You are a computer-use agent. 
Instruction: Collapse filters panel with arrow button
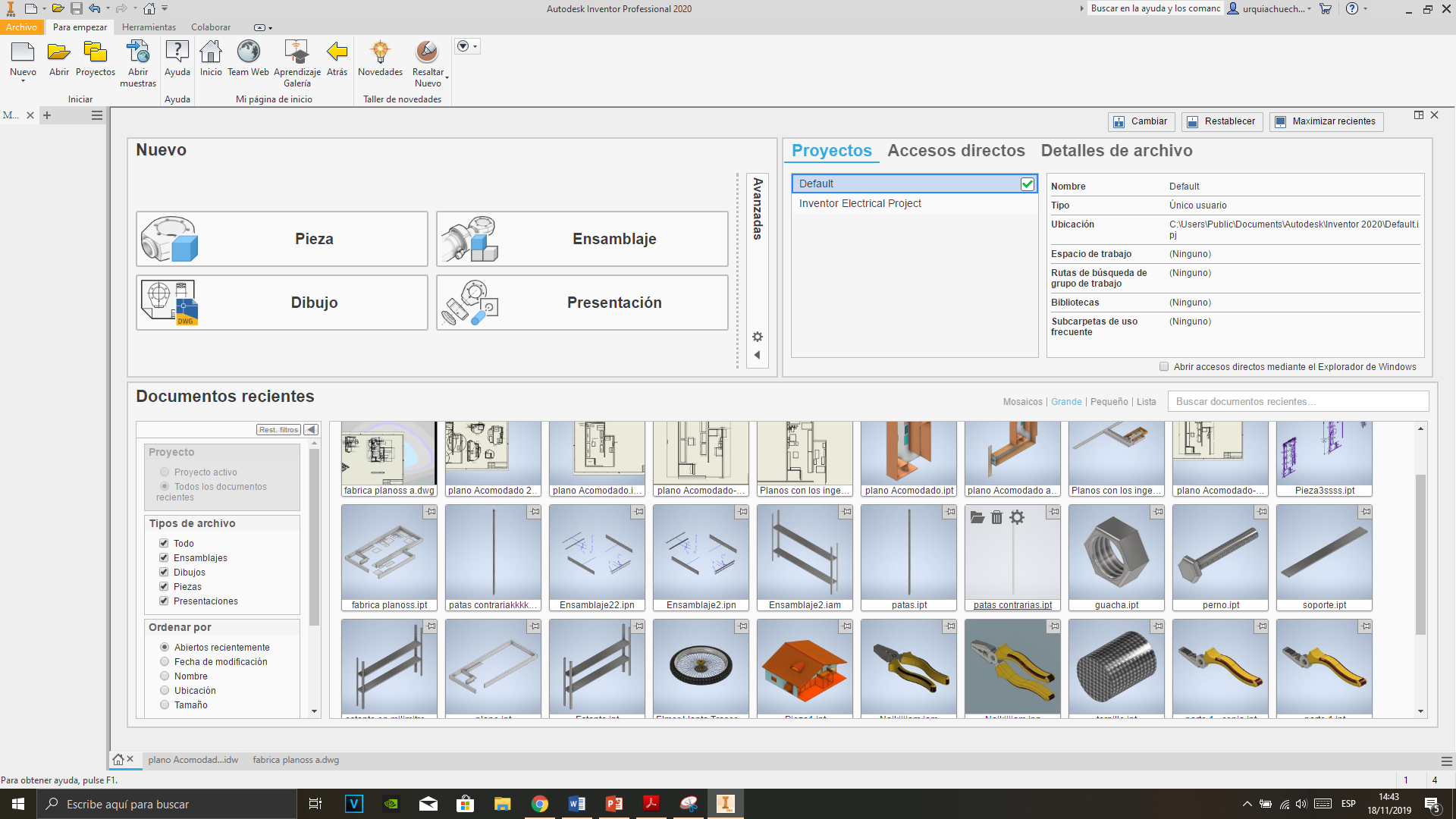point(311,430)
